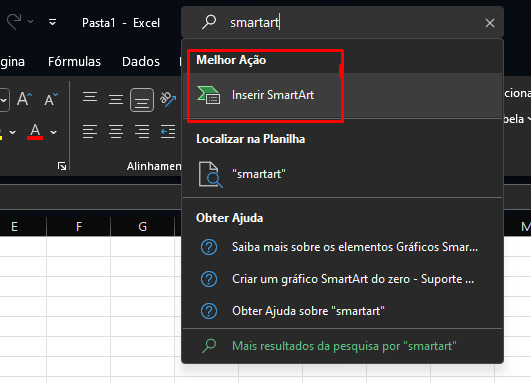Open help: Saiba mais sobre os elementos Gráficos
Screen dimensions: 531x383
tap(342, 247)
